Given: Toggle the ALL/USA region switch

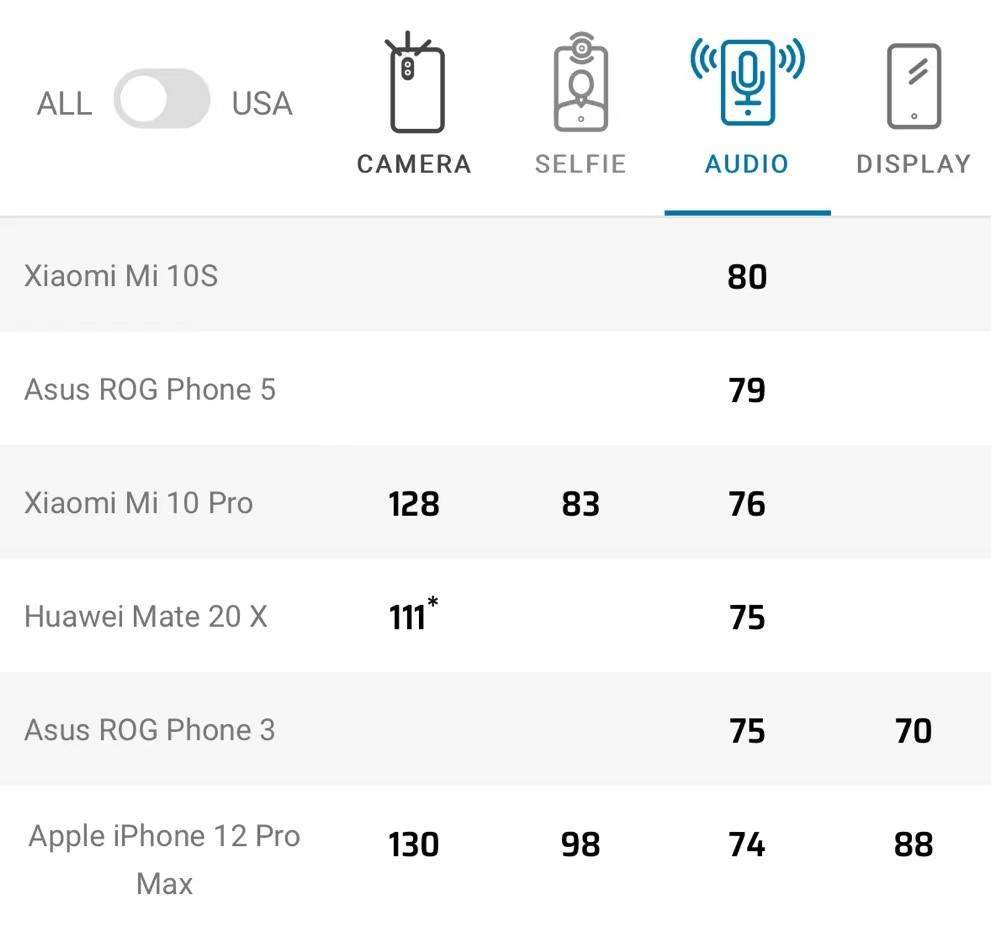Looking at the screenshot, I should coord(162,99).
